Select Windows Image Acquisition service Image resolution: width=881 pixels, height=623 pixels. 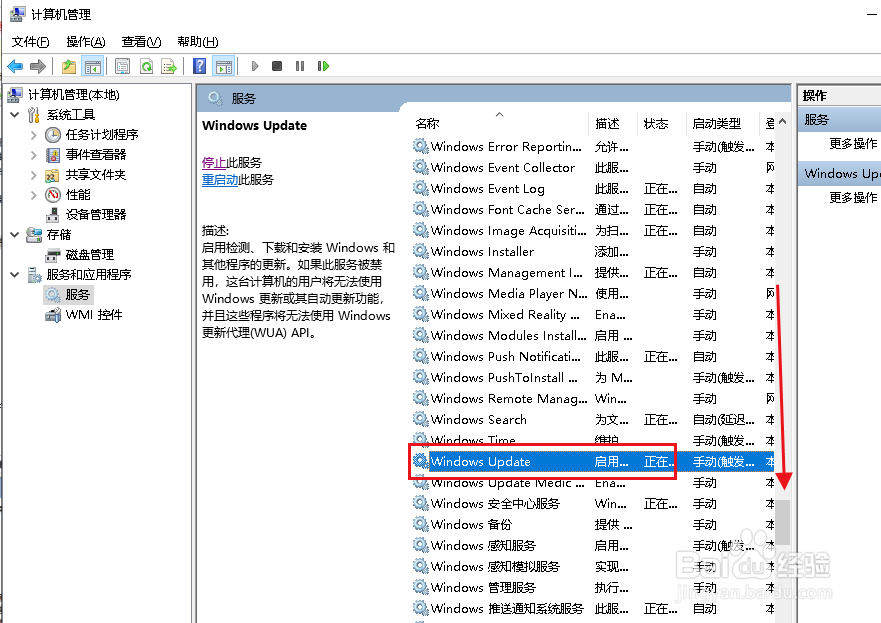click(593, 231)
